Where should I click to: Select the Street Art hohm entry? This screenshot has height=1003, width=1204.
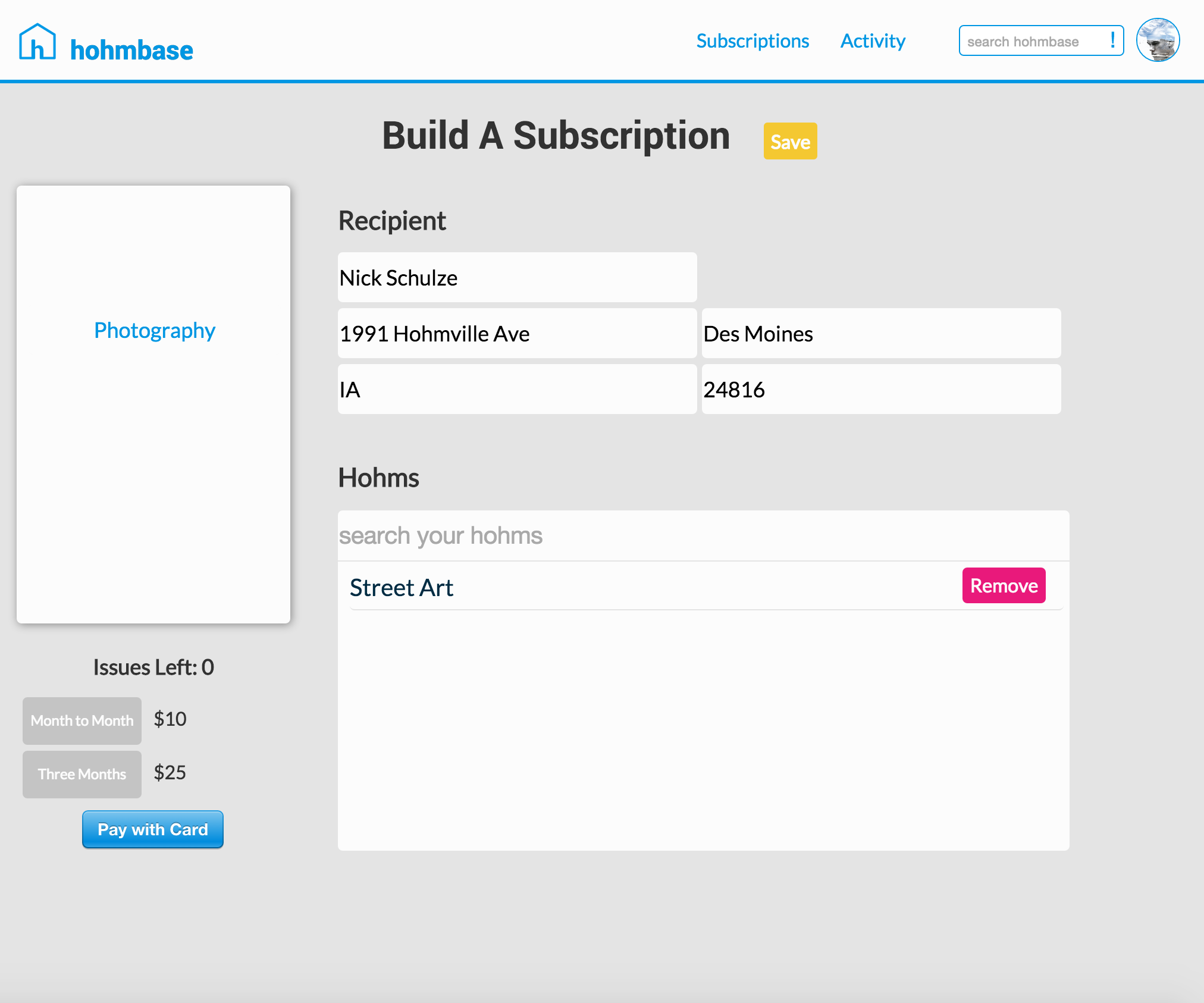(402, 588)
